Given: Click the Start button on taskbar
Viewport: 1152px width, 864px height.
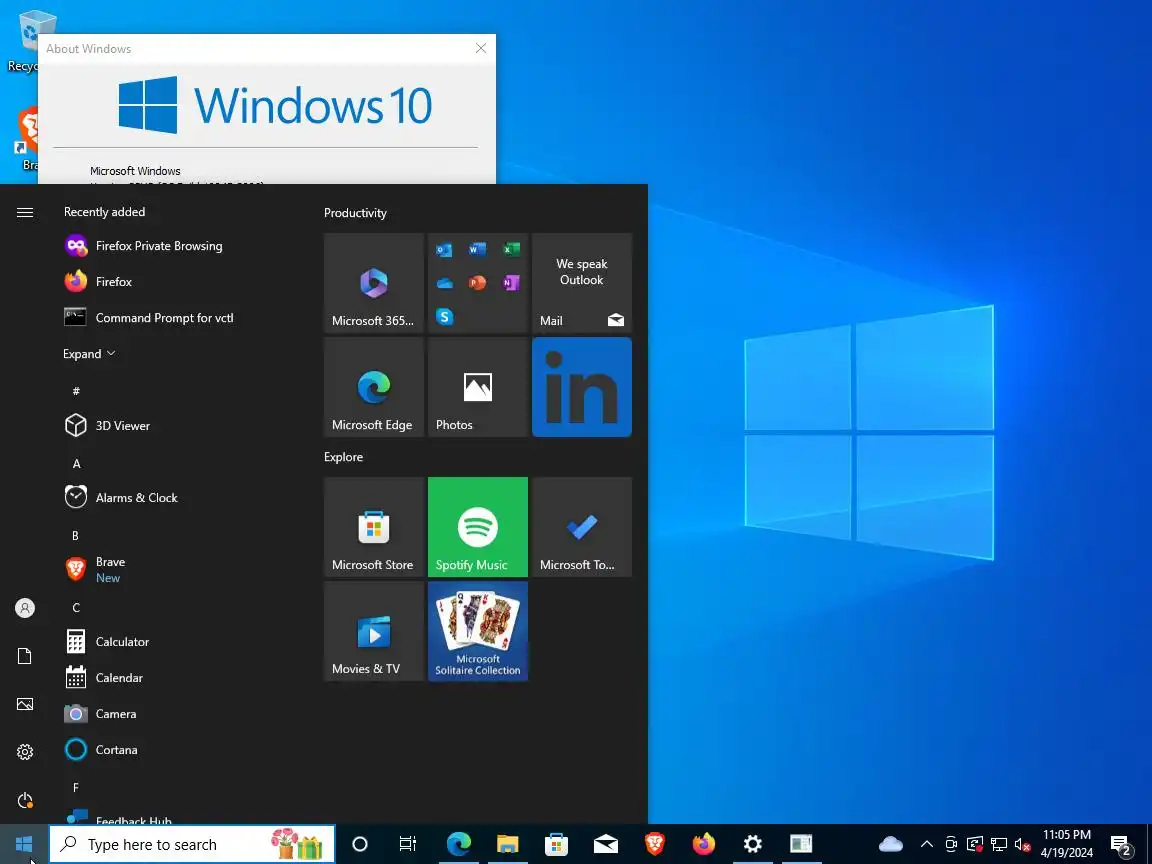Looking at the screenshot, I should (24, 844).
